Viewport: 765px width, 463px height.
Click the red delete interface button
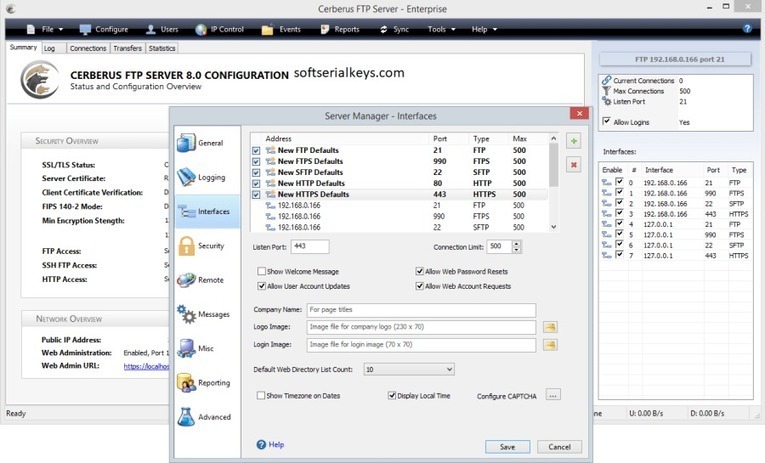pyautogui.click(x=574, y=164)
